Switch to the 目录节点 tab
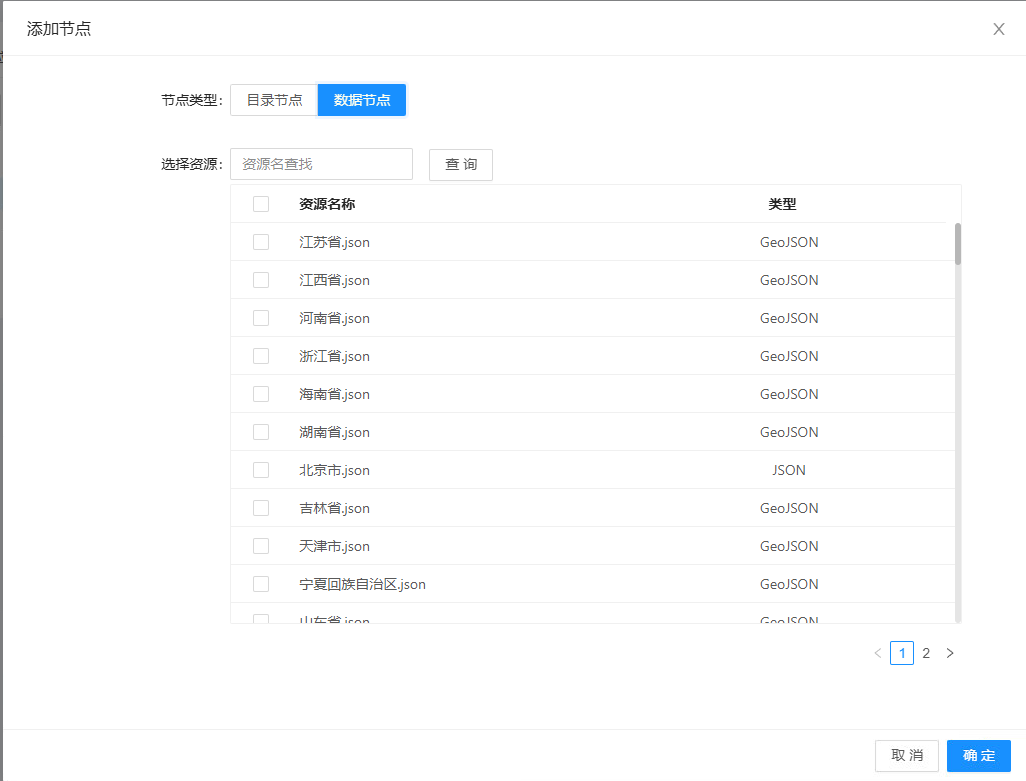 point(274,99)
